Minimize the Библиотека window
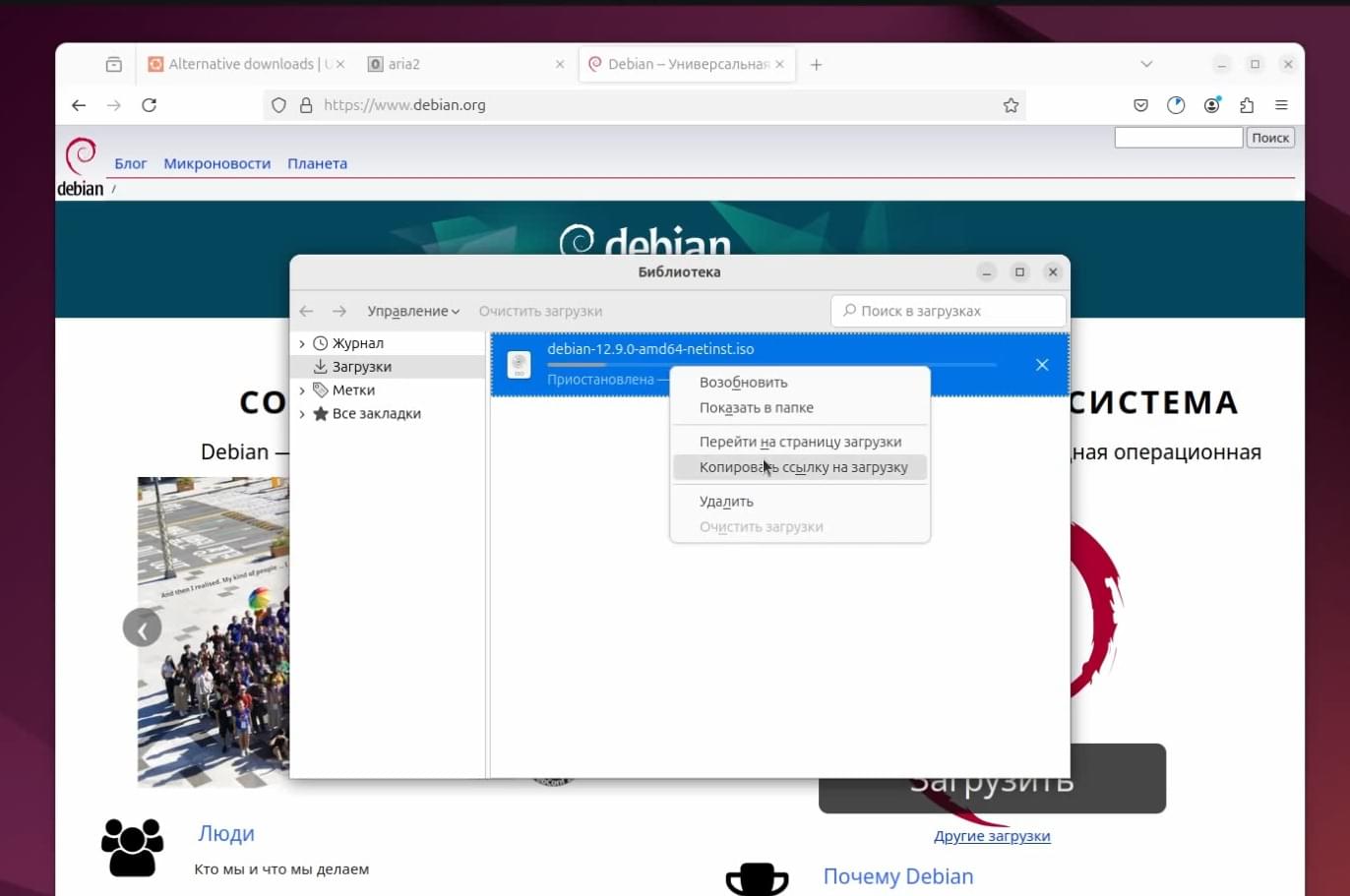 [987, 271]
